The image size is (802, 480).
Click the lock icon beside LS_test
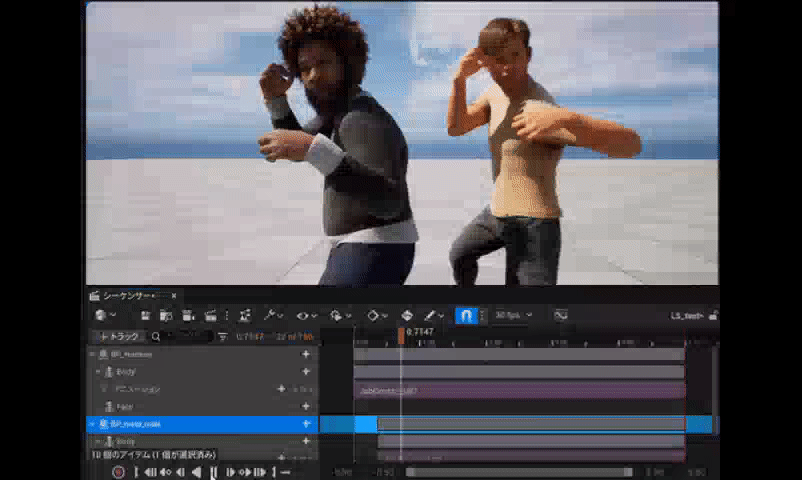click(713, 316)
